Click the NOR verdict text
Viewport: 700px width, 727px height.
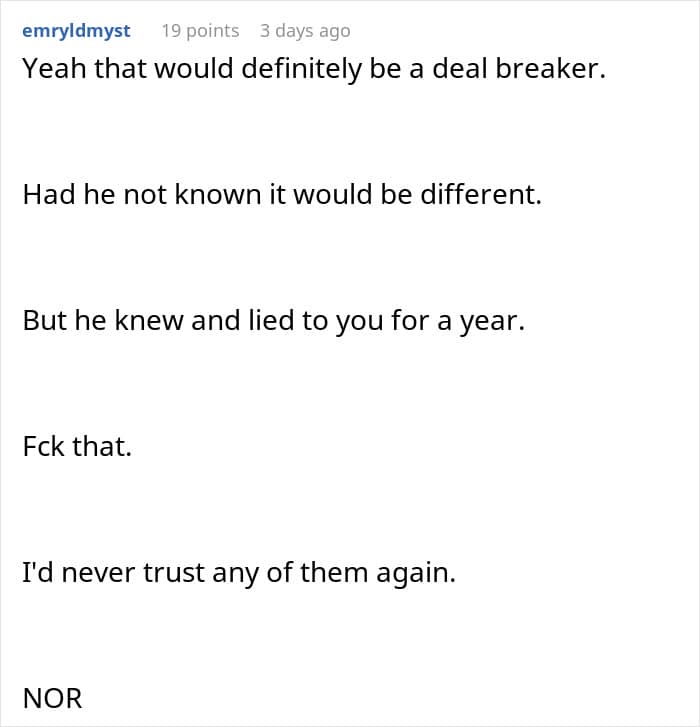coord(52,697)
